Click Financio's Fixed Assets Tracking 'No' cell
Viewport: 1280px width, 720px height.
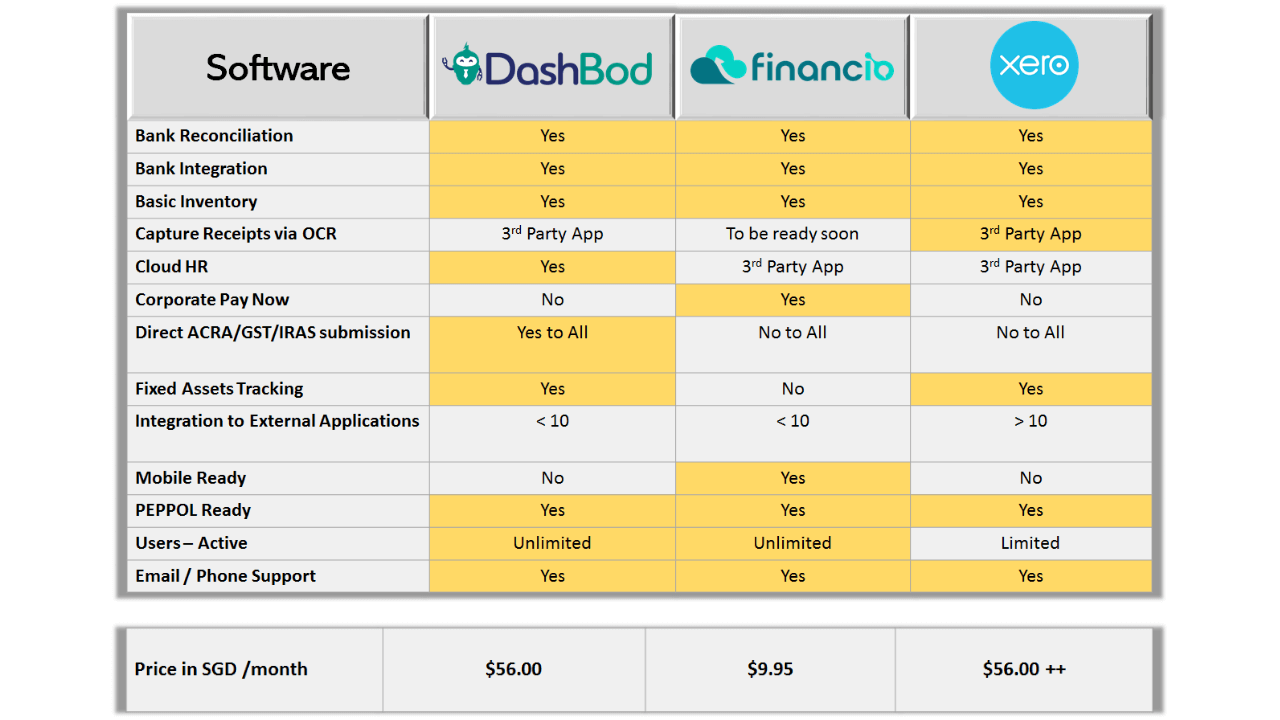793,389
